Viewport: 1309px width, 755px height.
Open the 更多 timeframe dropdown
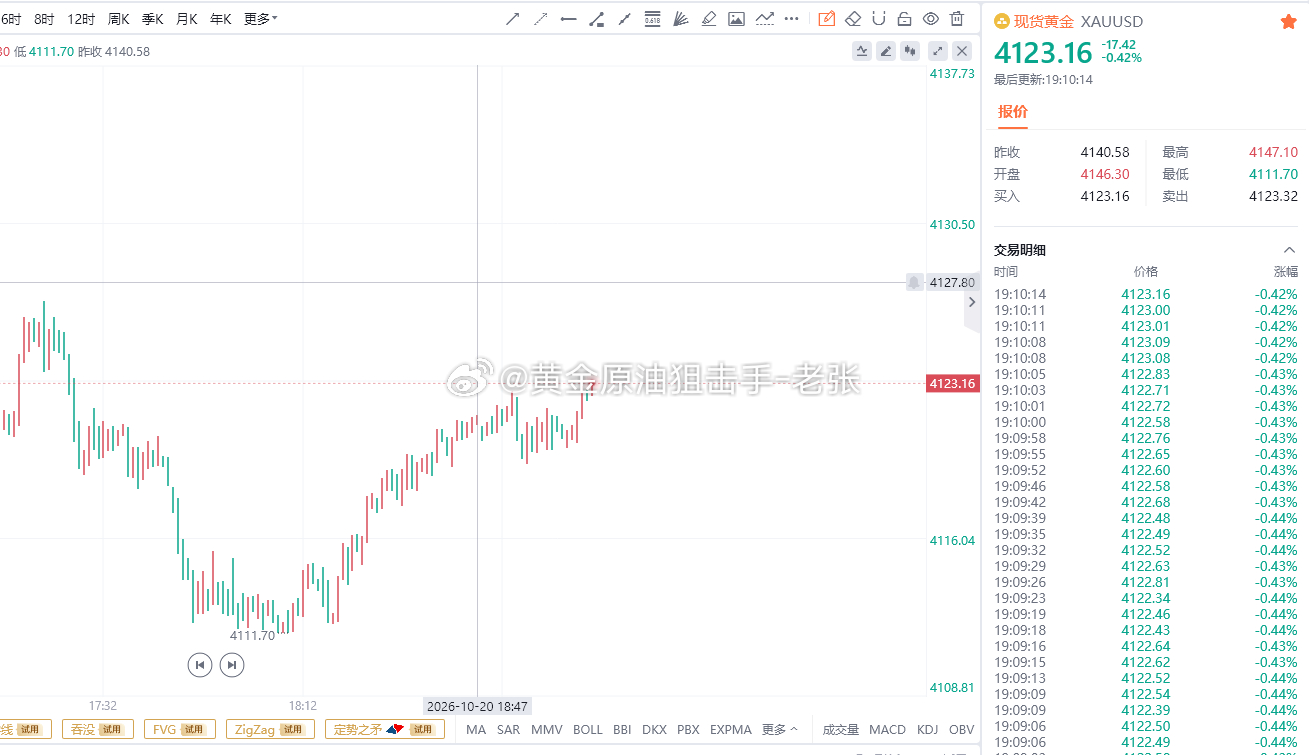[x=261, y=19]
